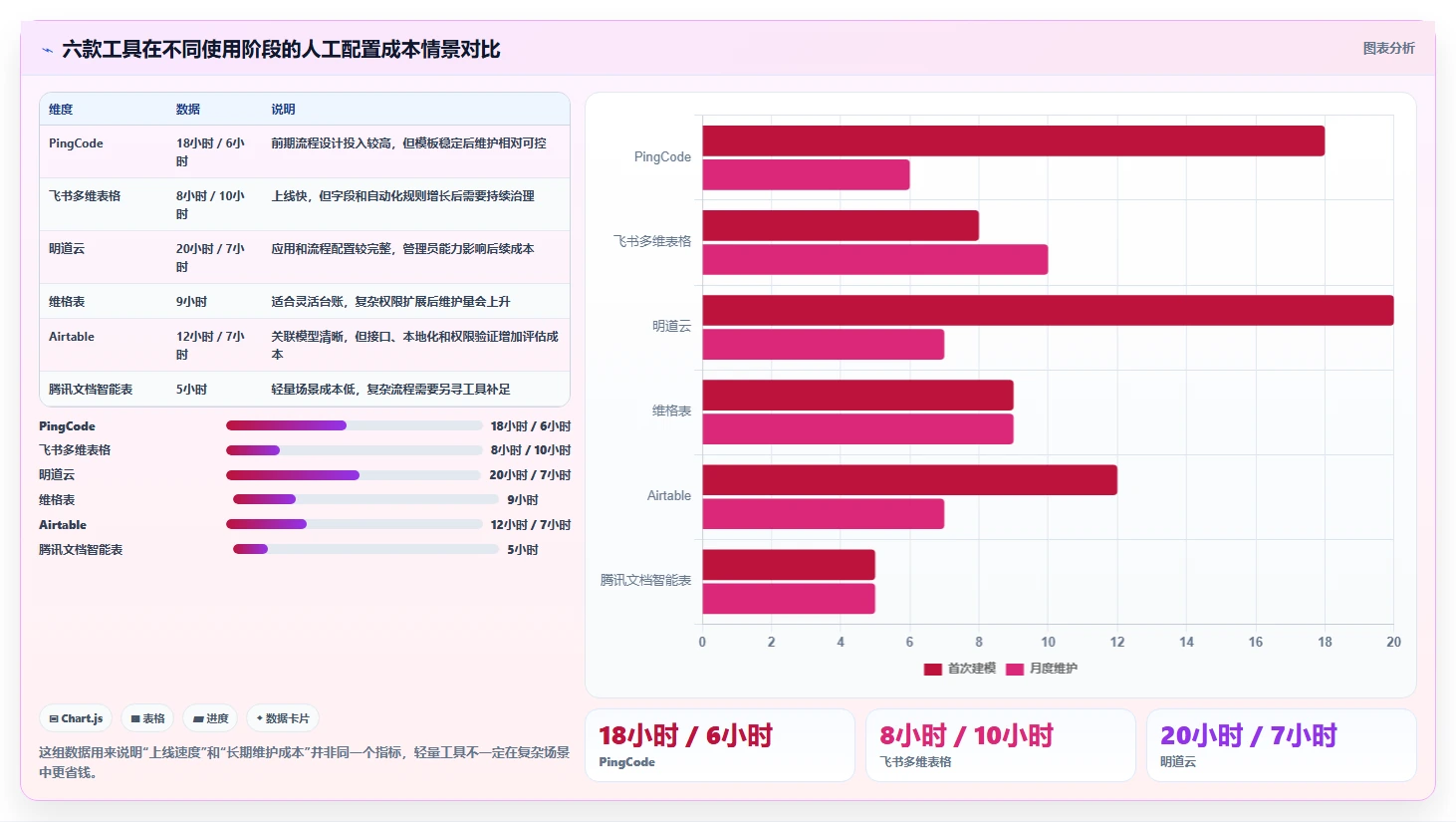The width and height of the screenshot is (1456, 822).
Task: Click the description 轻量场景成本低
Action: [x=390, y=390]
